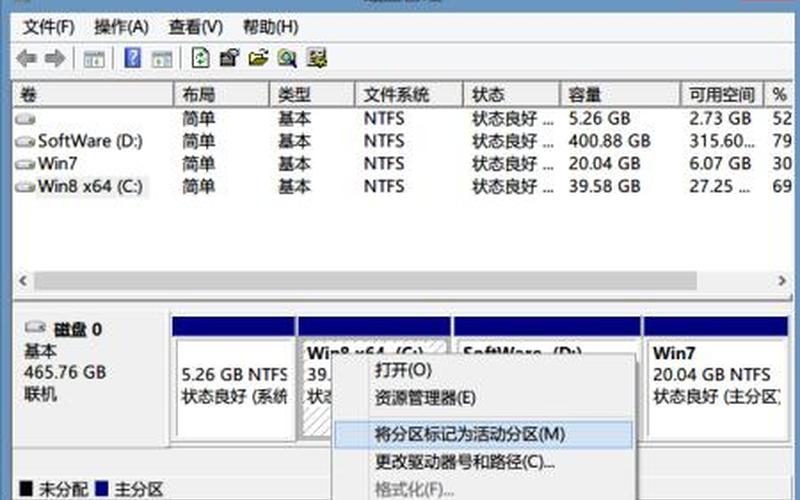Click the 315.60 free space cell
The height and width of the screenshot is (500, 800).
pyautogui.click(x=722, y=141)
